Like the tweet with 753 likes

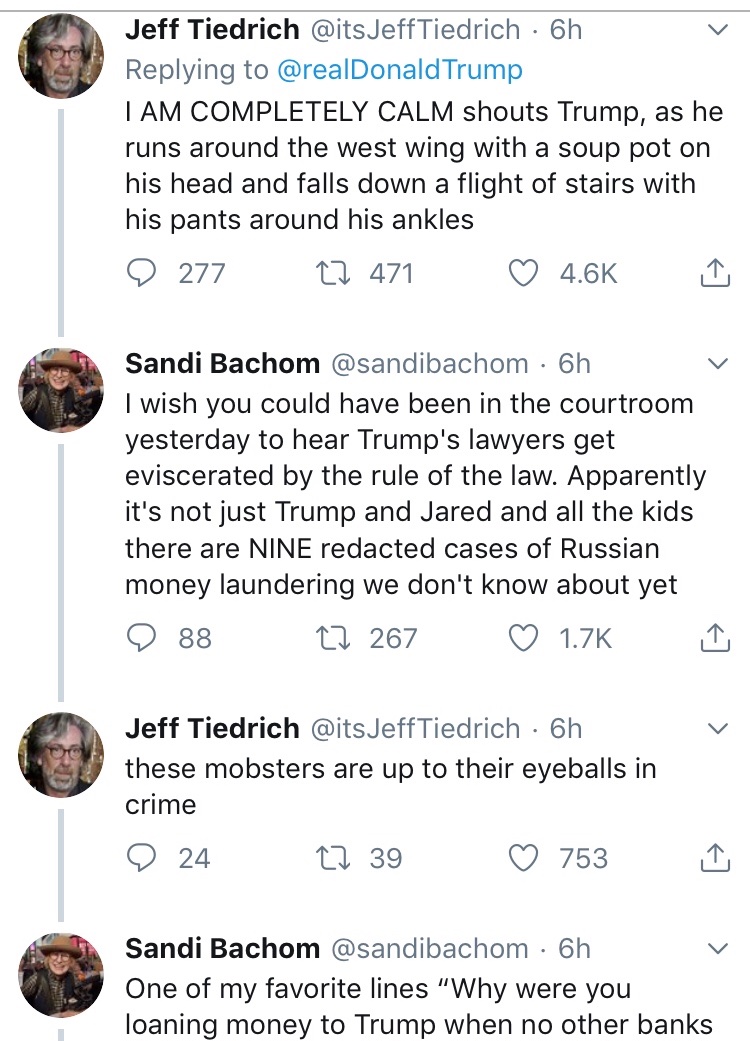pyautogui.click(x=523, y=858)
